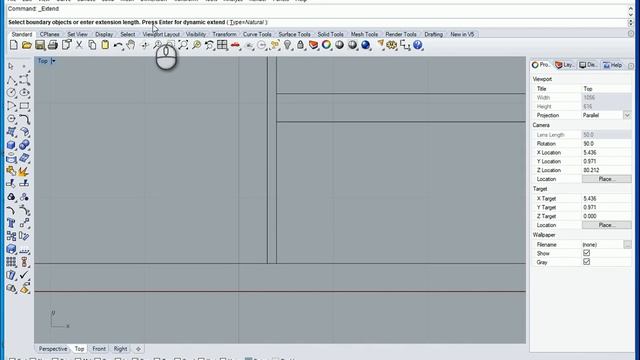
Task: Open the Curve Tools toolbar tab
Action: pos(257,34)
